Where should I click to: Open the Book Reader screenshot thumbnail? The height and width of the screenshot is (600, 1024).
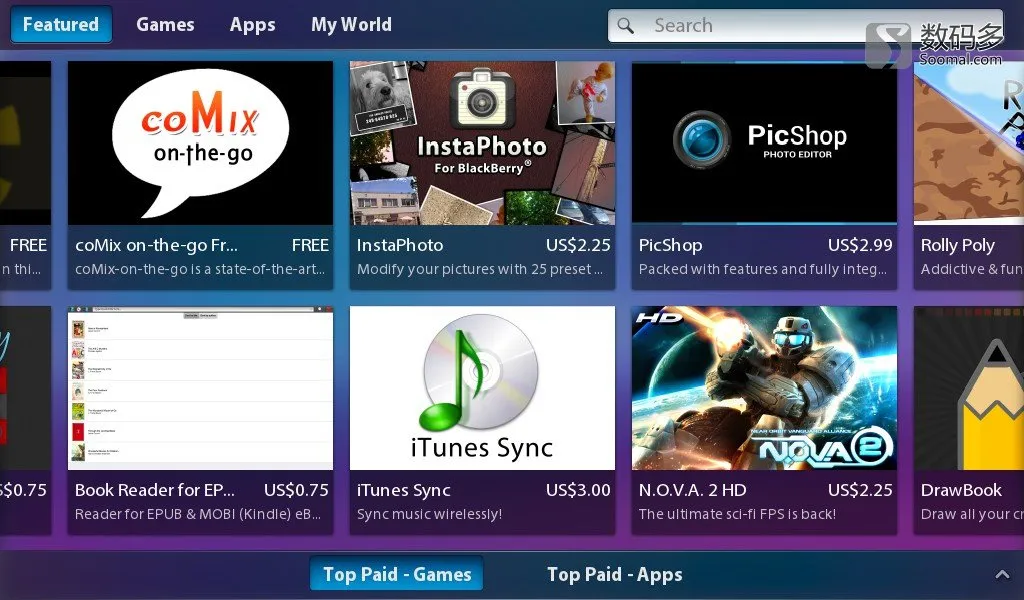click(x=200, y=388)
